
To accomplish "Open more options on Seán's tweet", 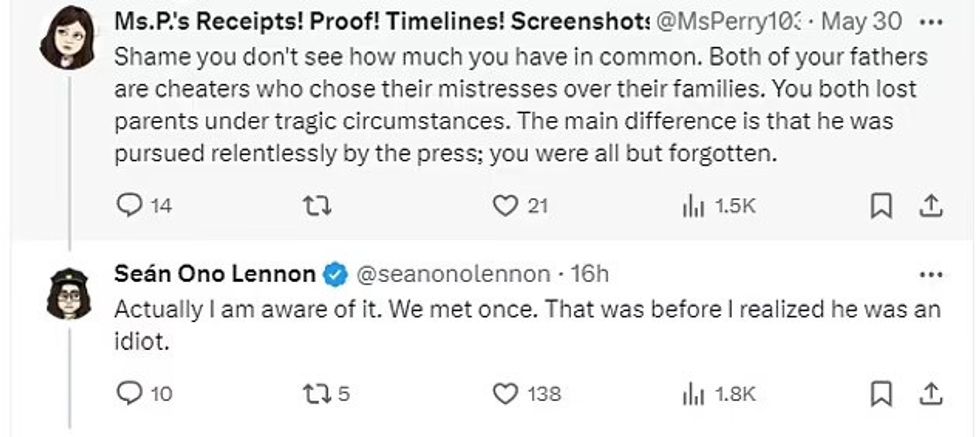I will point(929,274).
